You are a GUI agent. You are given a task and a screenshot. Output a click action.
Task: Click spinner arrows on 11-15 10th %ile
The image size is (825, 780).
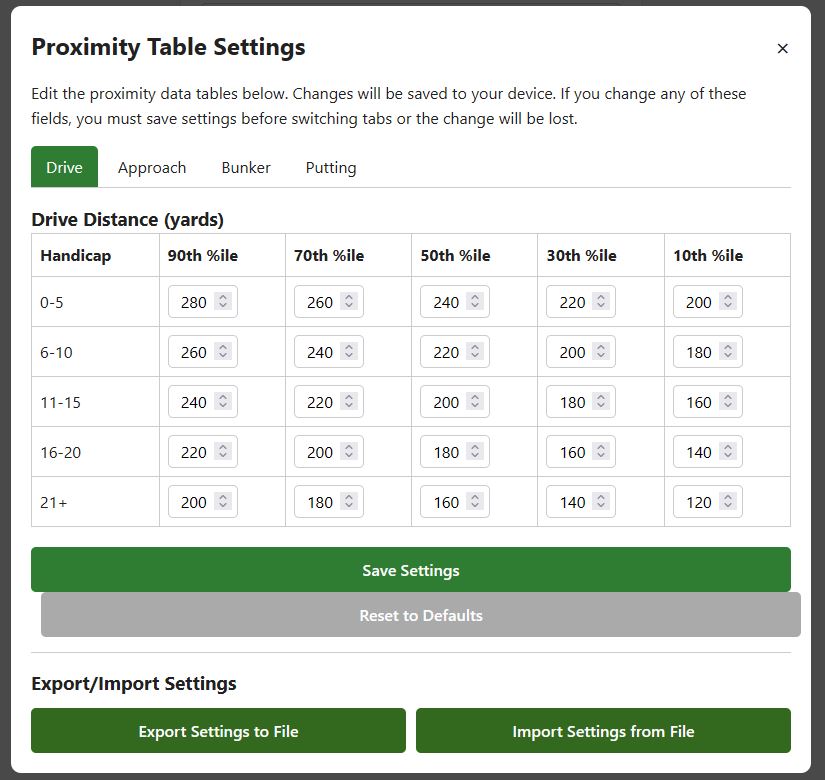coord(728,401)
